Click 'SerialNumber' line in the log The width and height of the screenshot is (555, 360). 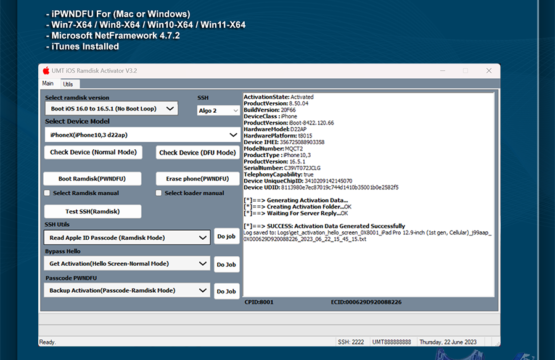click(282, 168)
